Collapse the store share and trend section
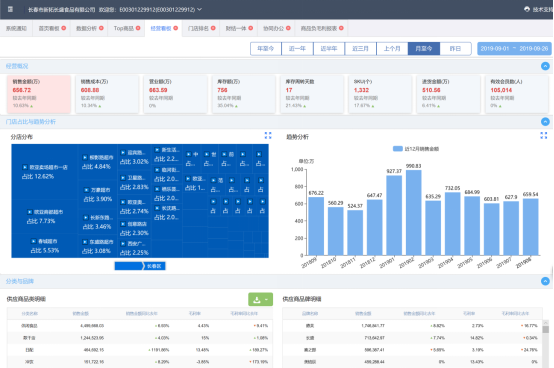Viewport: 554px width, 368px height. 545,121
